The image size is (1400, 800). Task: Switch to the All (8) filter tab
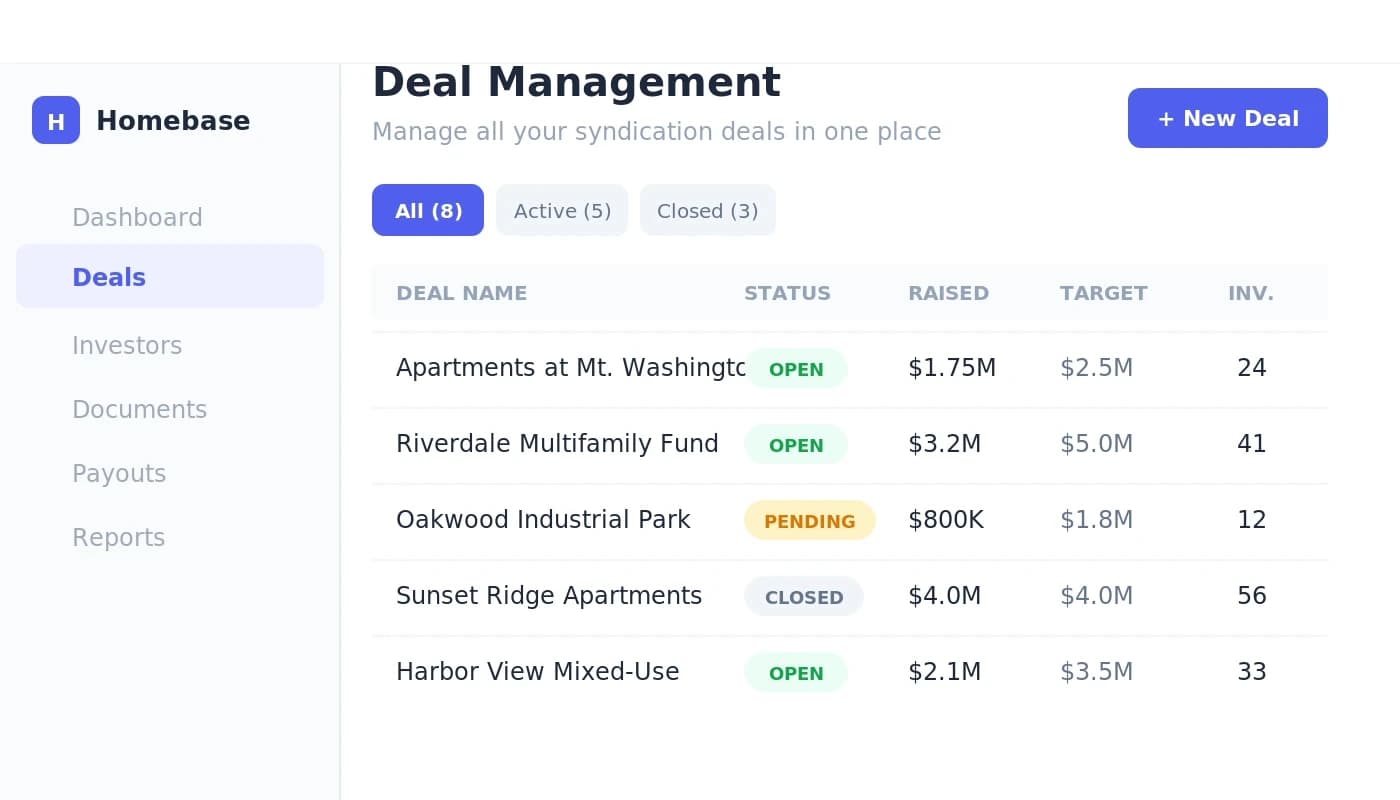427,210
